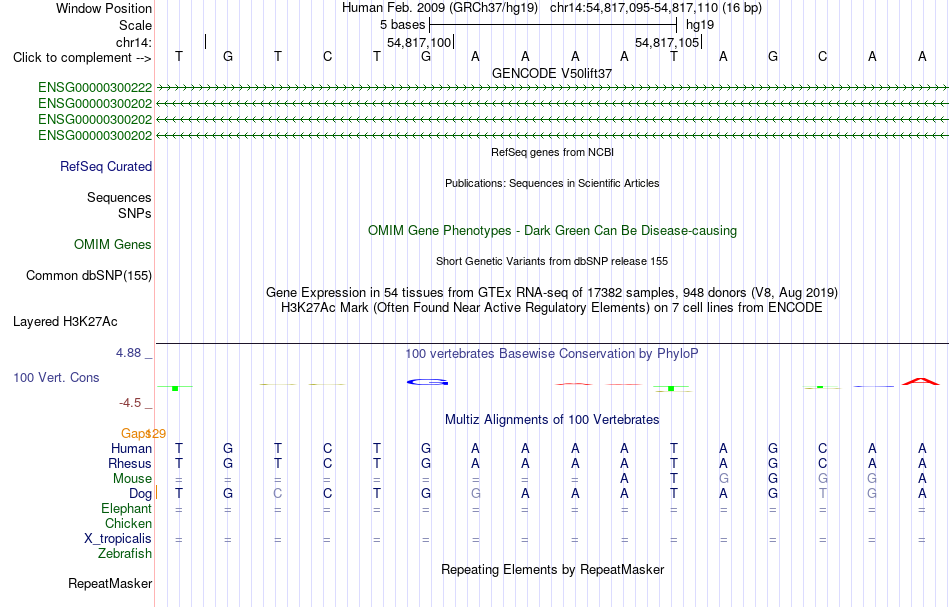This screenshot has height=607, width=950.
Task: Select the Elephant alignment row label
Action: (127, 508)
